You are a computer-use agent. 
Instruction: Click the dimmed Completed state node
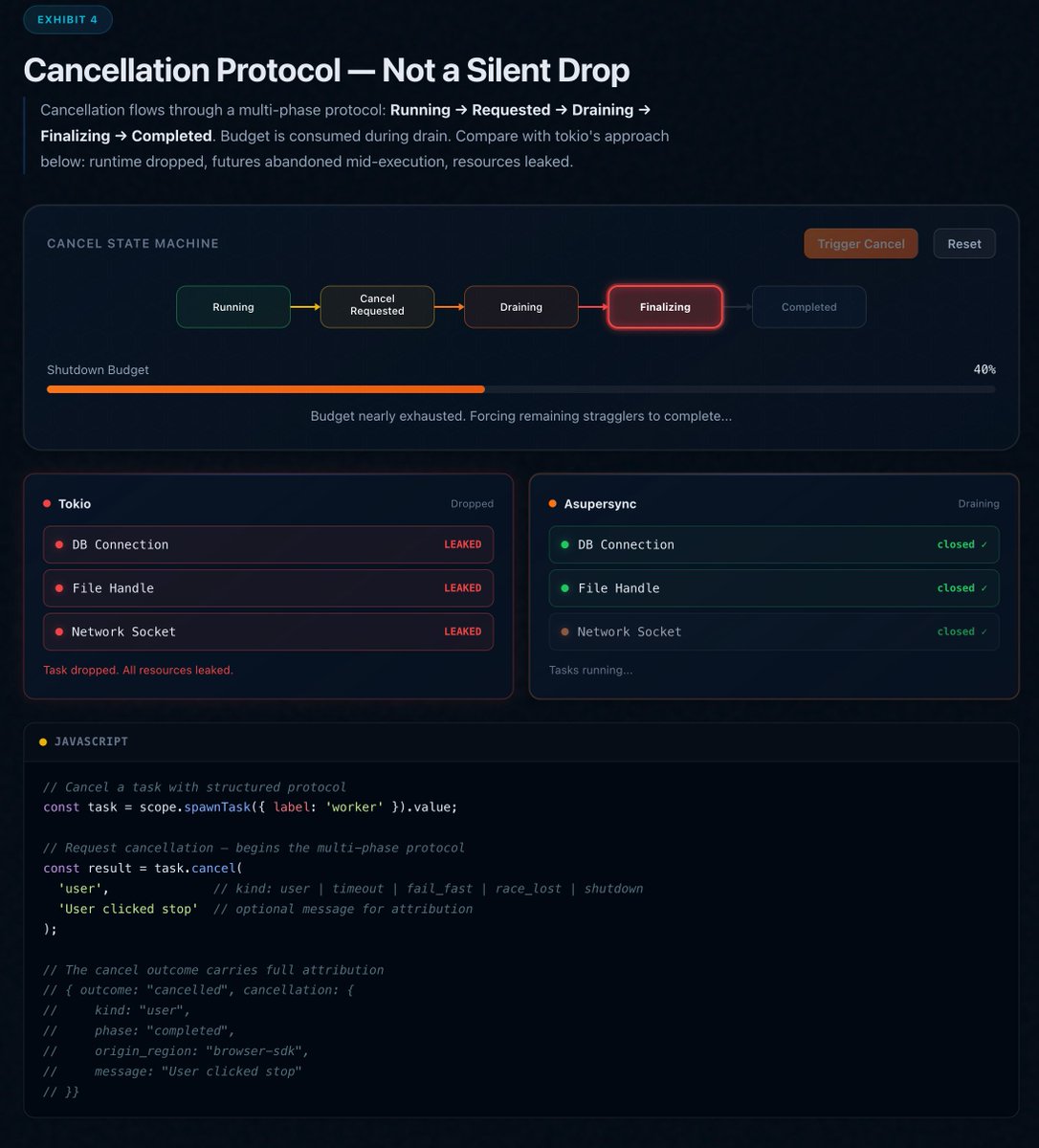tap(809, 307)
